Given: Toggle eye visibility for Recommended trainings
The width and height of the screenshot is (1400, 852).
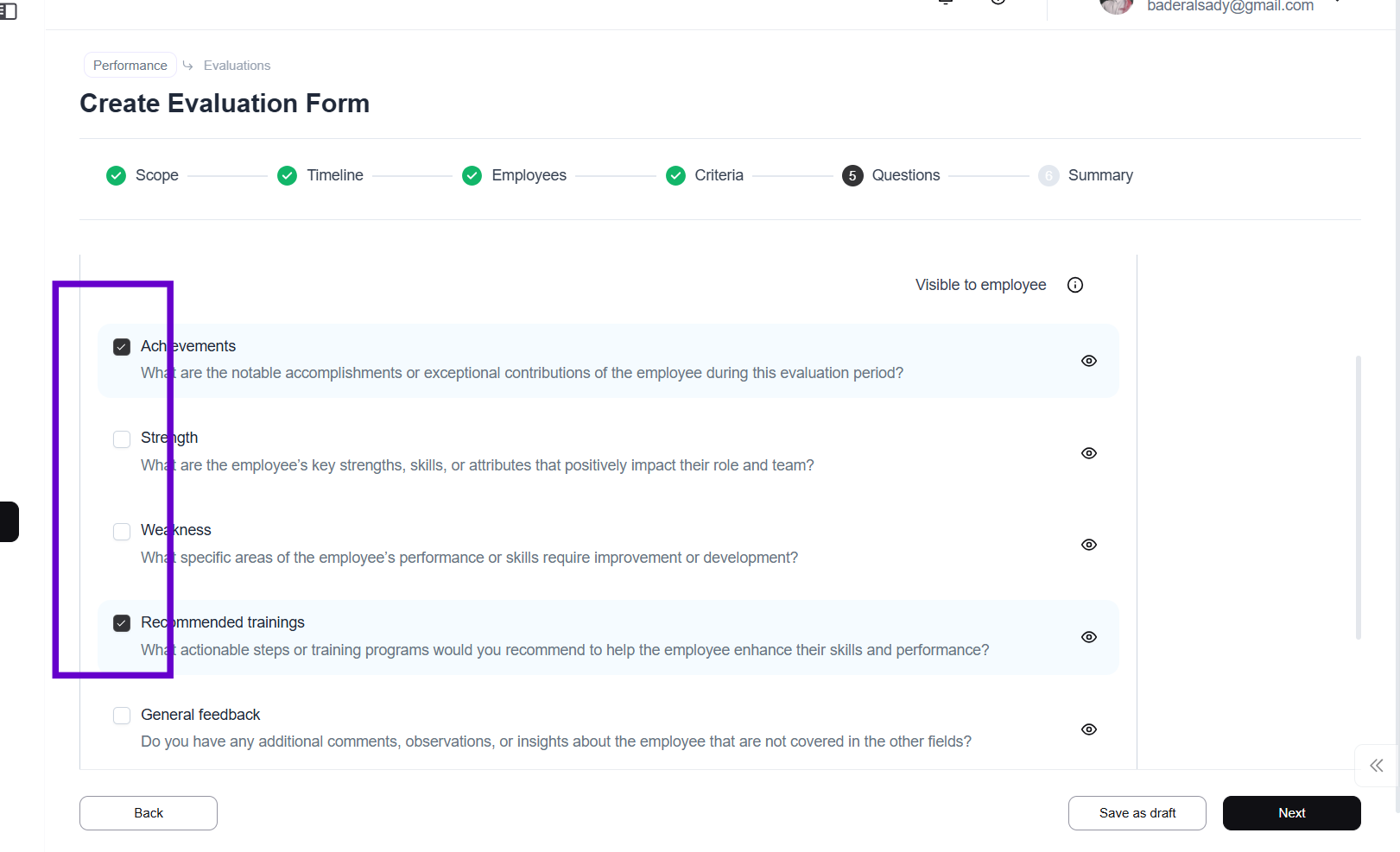Looking at the screenshot, I should coord(1089,637).
